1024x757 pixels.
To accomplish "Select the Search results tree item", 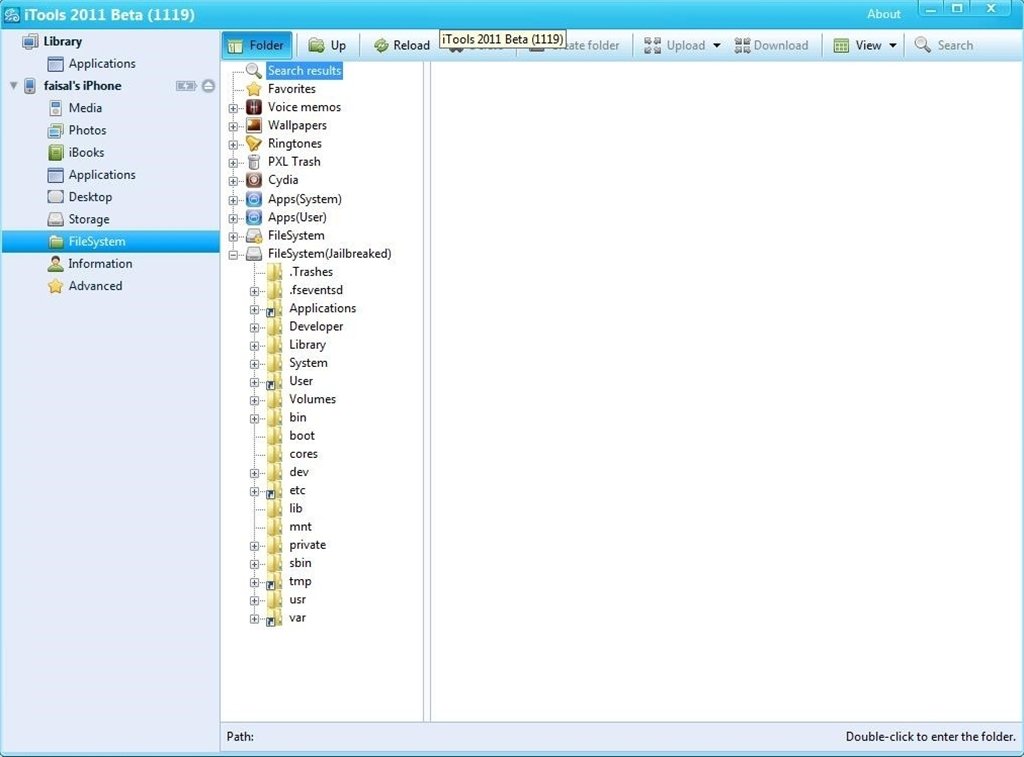I will pyautogui.click(x=304, y=71).
